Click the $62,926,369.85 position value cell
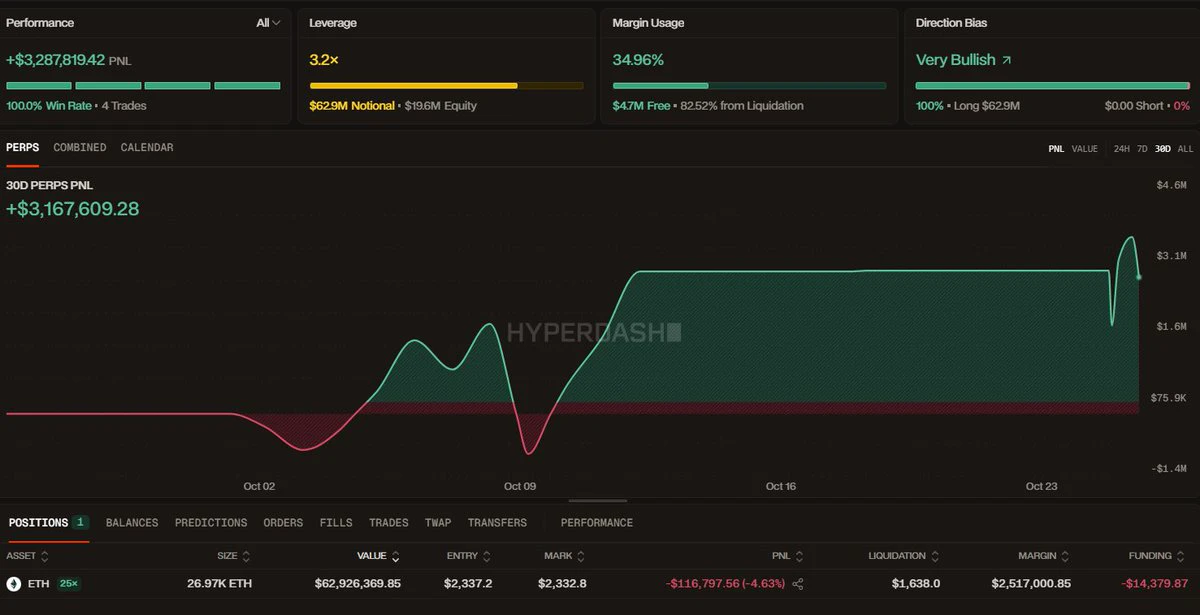Screen dimensions: 1200x615 tap(358, 584)
